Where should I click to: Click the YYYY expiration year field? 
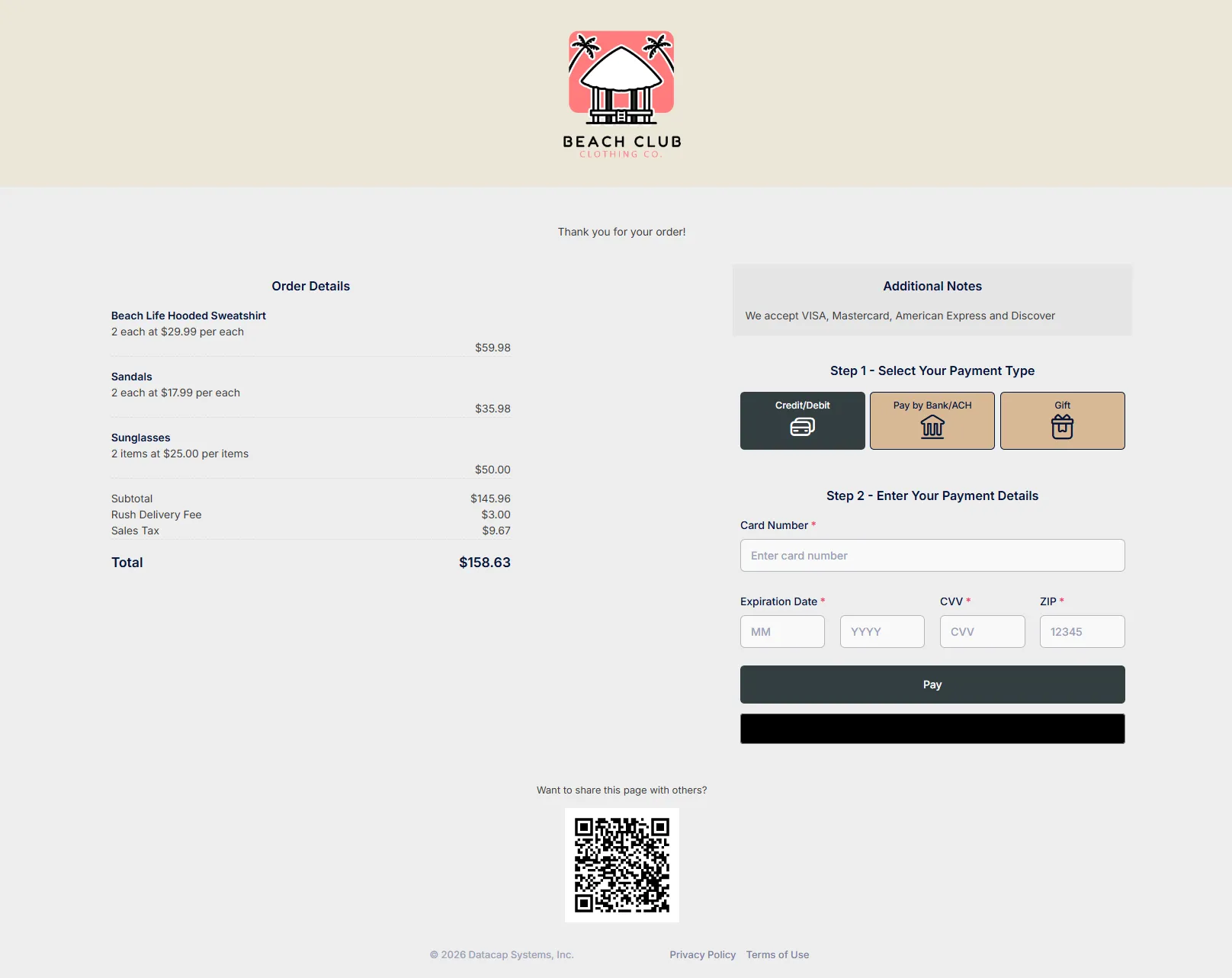coord(882,632)
